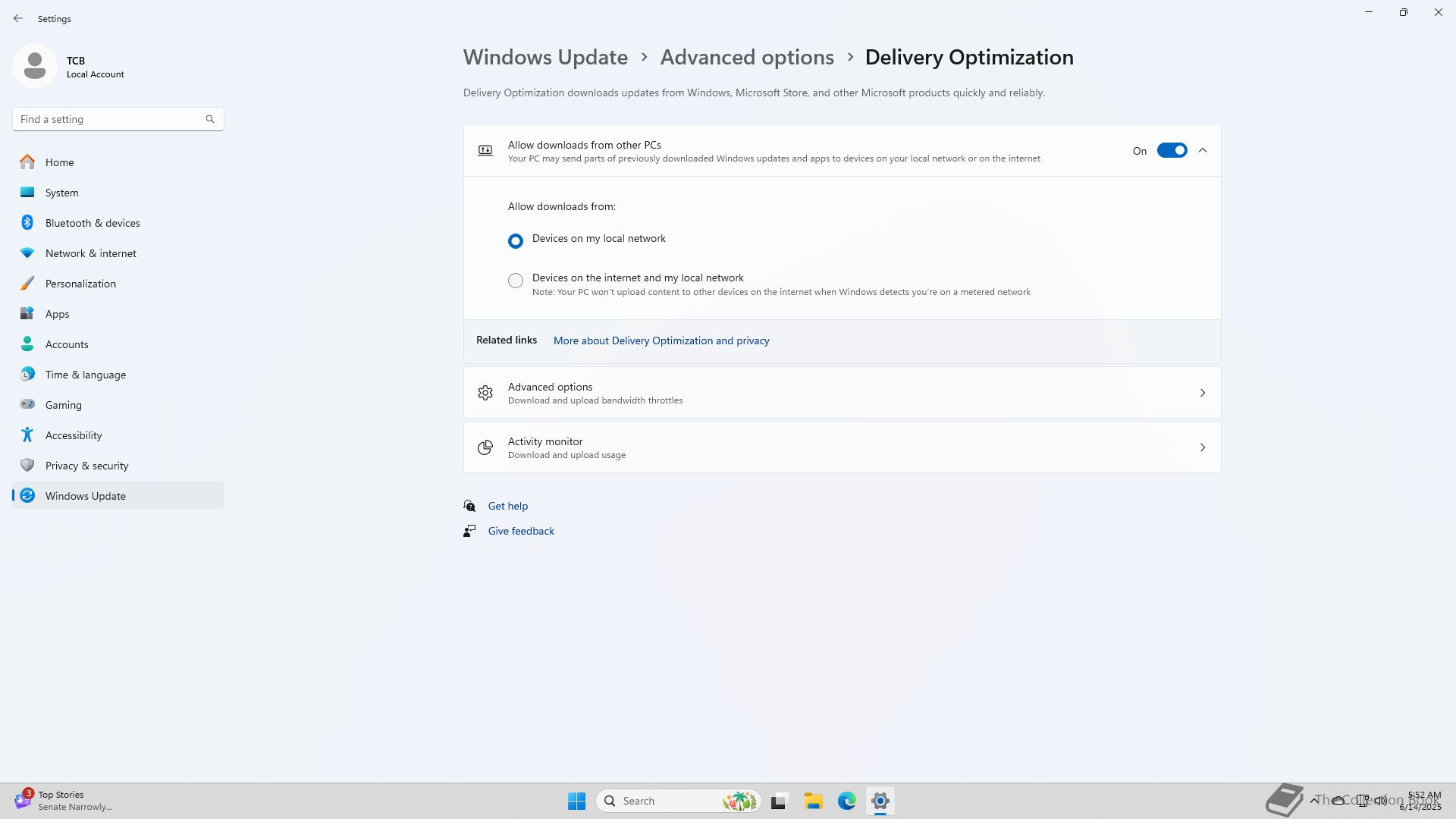Click the Windows Update breadcrumb
Image resolution: width=1456 pixels, height=819 pixels.
pos(545,58)
